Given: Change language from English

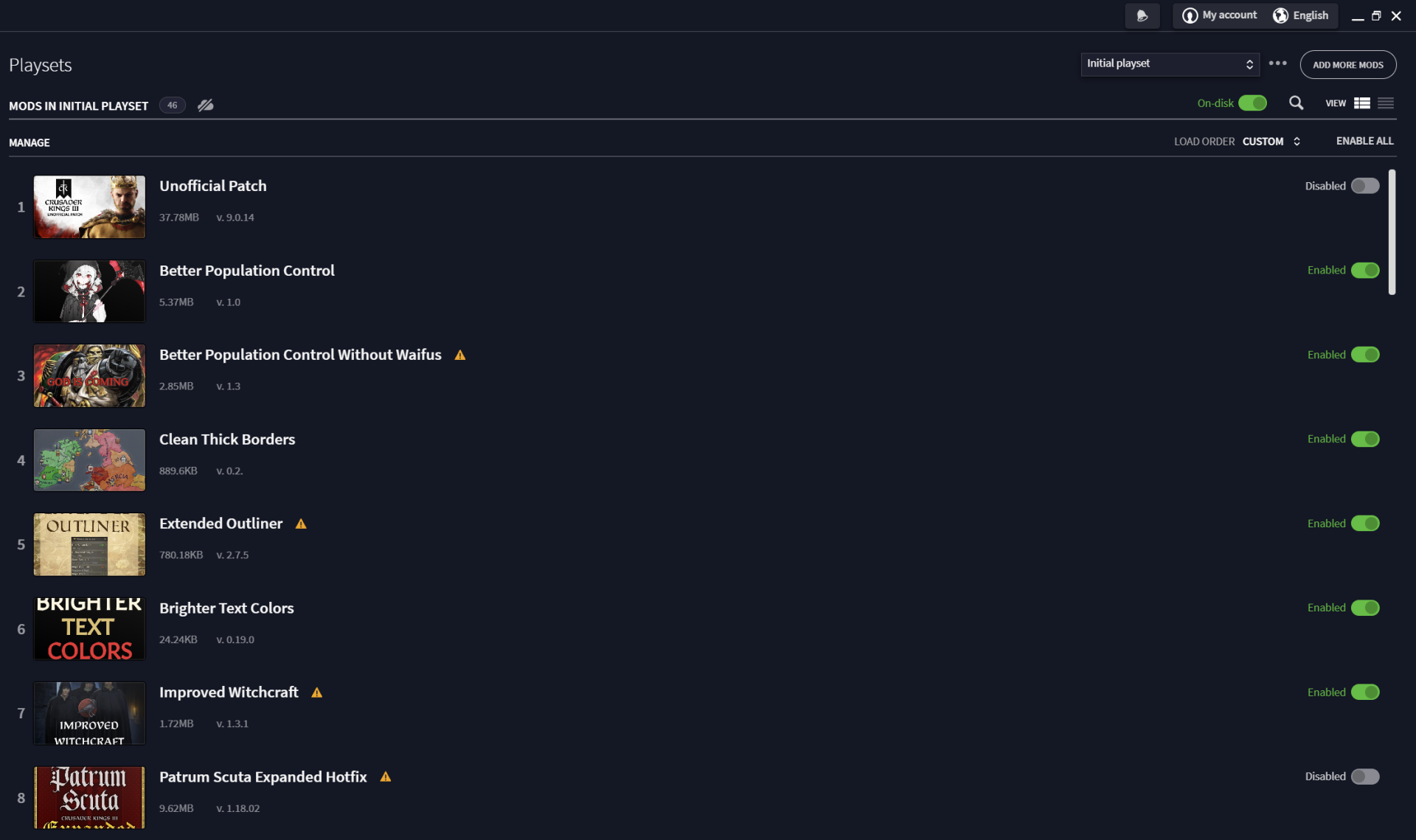Looking at the screenshot, I should pos(1301,15).
